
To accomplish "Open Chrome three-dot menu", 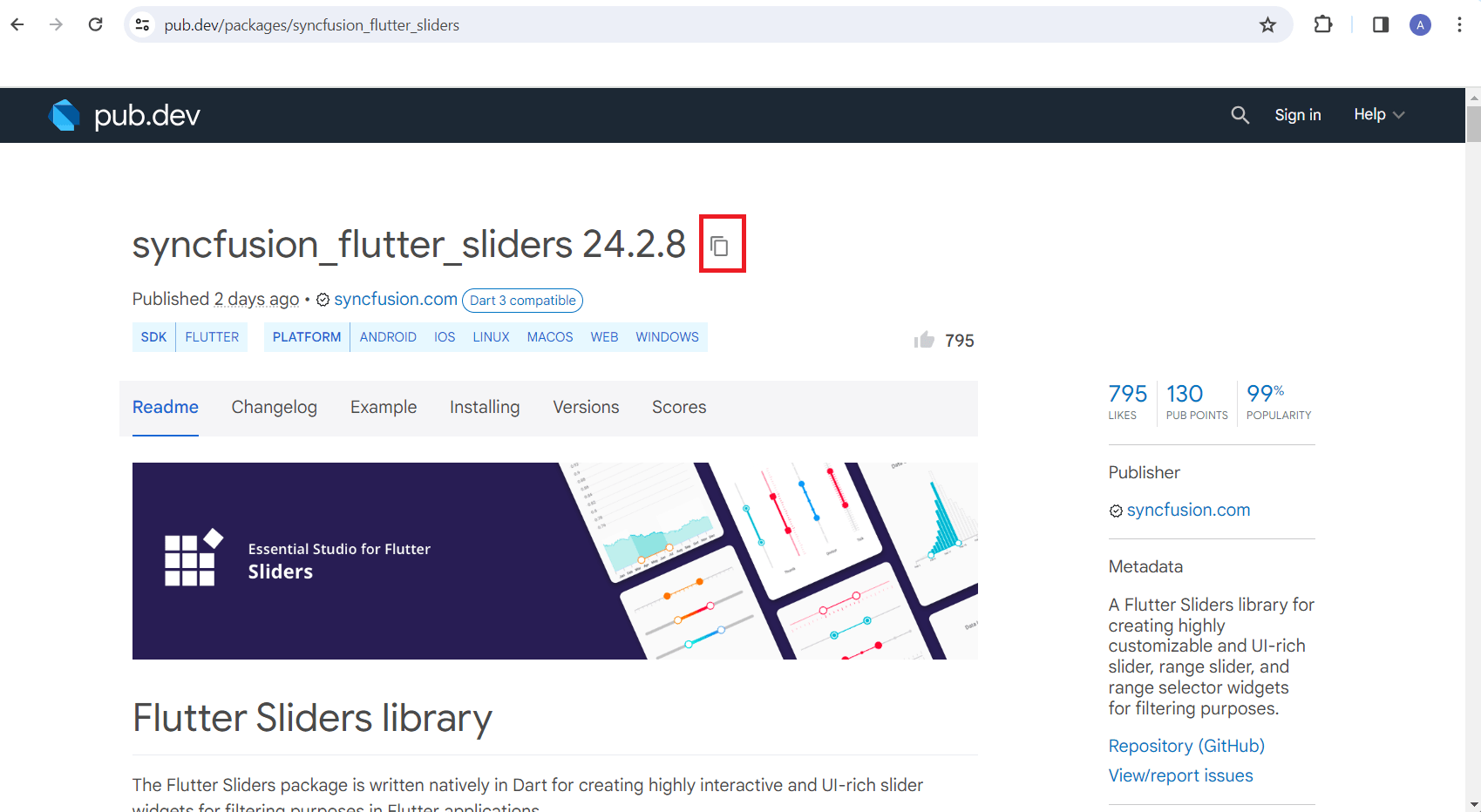I will click(1459, 24).
